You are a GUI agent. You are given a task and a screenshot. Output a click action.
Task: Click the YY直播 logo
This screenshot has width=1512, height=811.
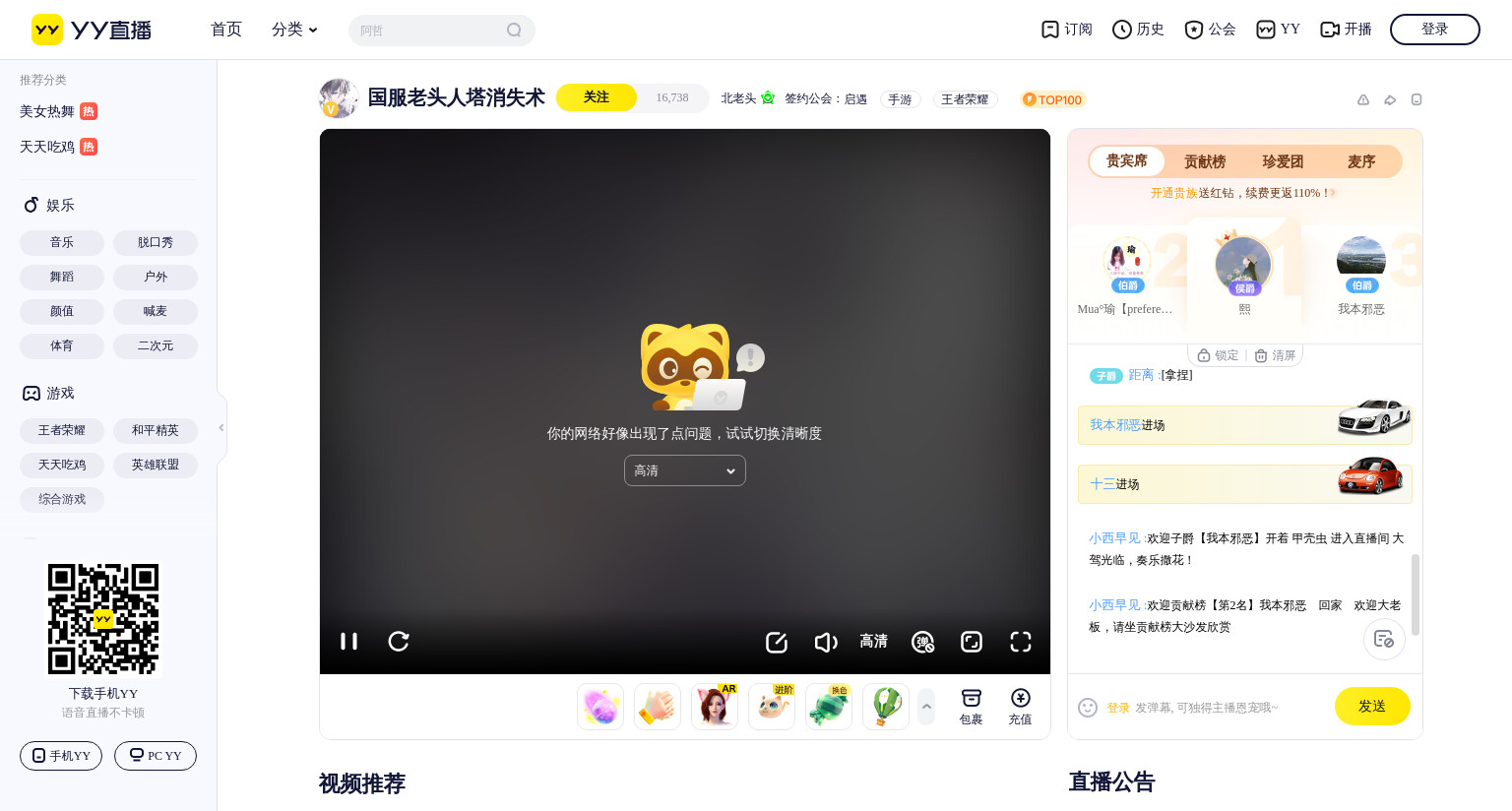click(91, 30)
